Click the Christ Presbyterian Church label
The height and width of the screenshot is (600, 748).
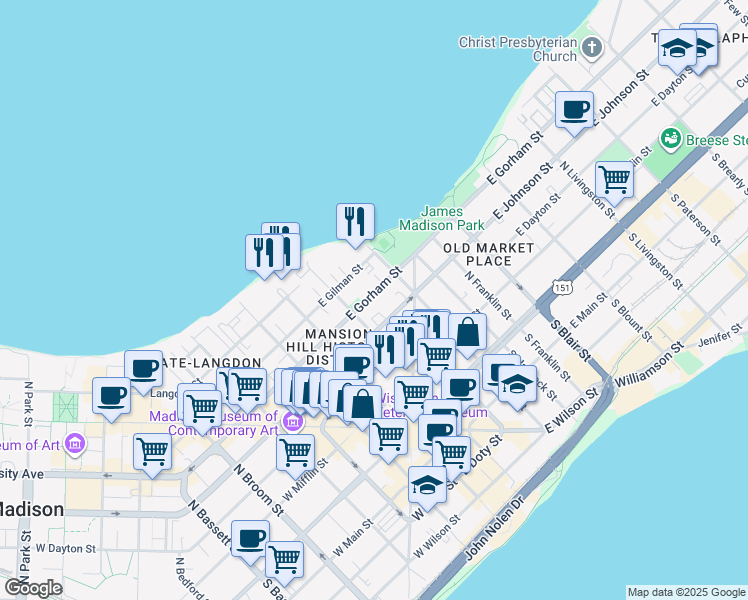518,49
